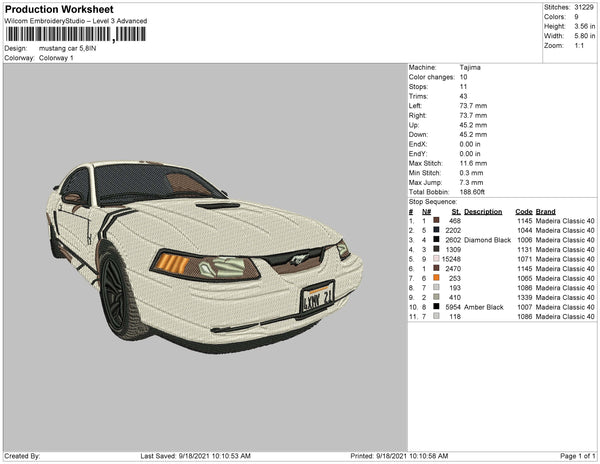Click the 'N#' column header
Viewport: 600px width, 464px height.
(427, 212)
